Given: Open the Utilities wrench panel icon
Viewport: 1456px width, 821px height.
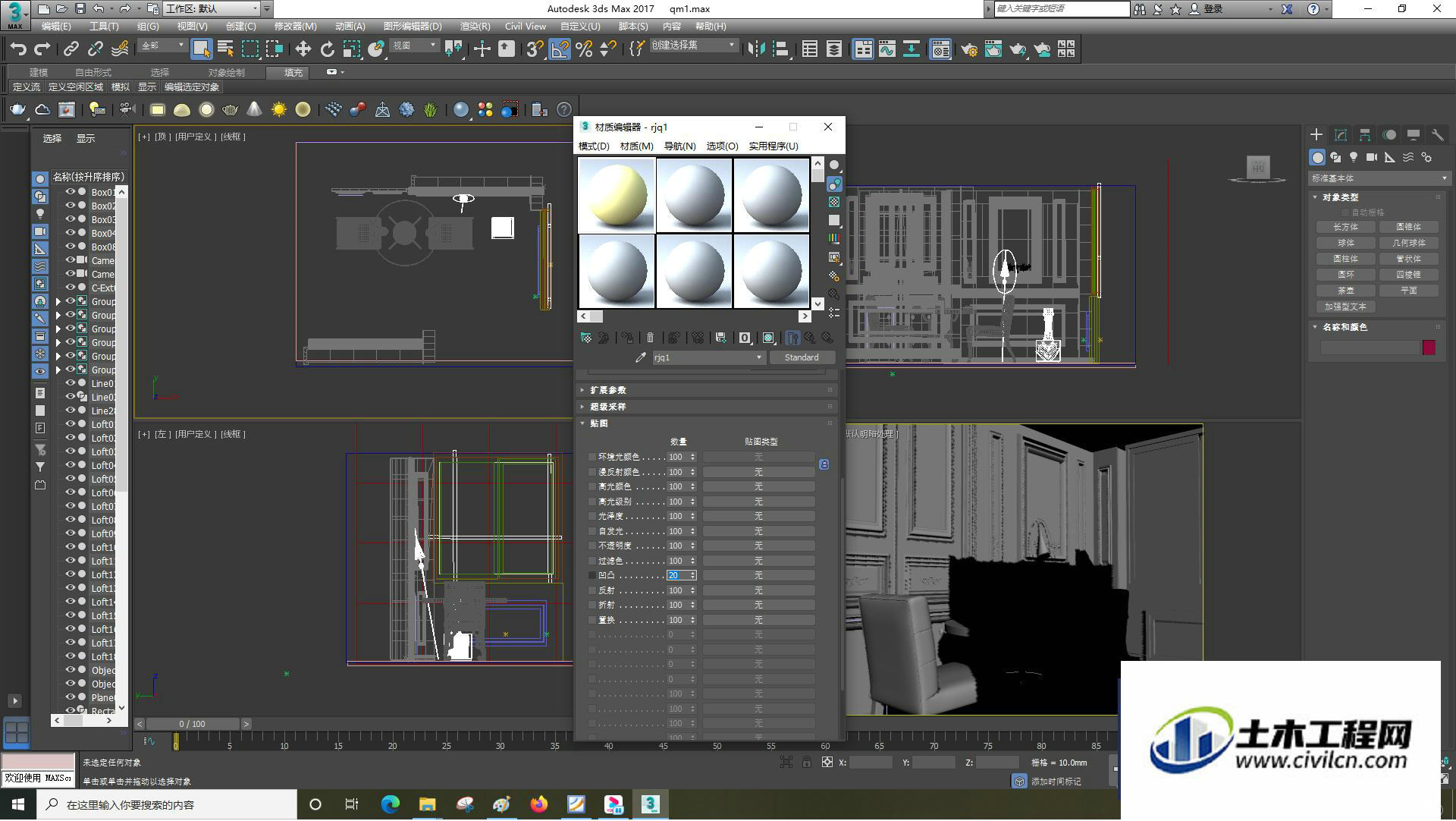Looking at the screenshot, I should coord(1437,135).
